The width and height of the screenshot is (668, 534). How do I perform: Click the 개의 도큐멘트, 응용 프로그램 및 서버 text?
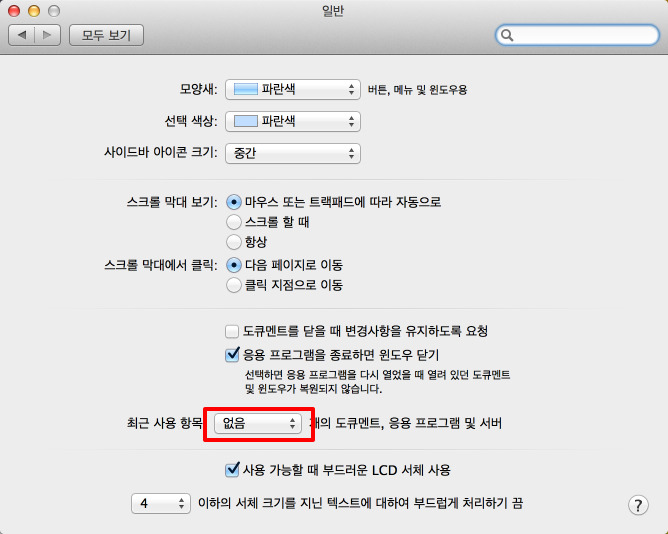click(408, 423)
